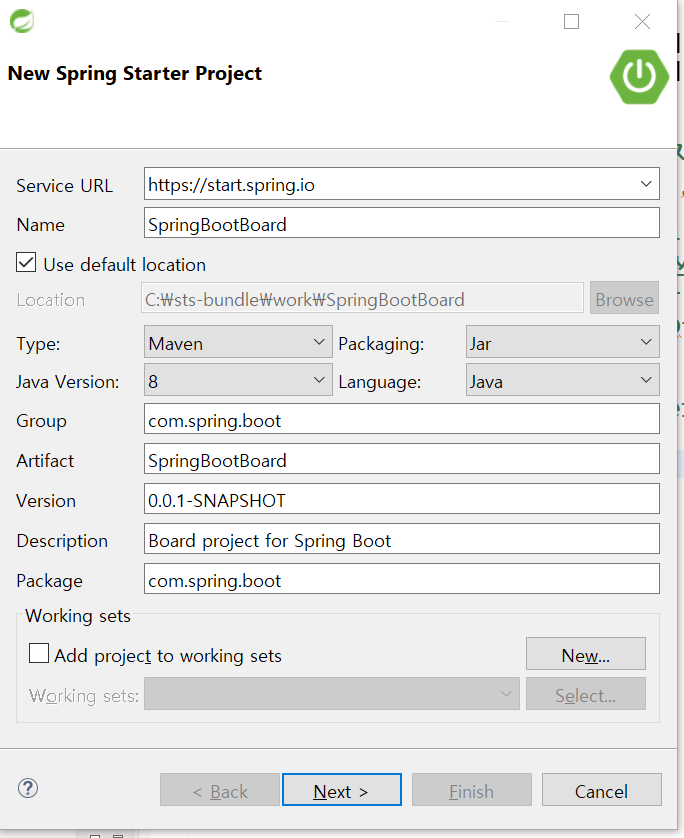Image resolution: width=684 pixels, height=838 pixels.
Task: Click the Cancel button
Action: tap(602, 790)
